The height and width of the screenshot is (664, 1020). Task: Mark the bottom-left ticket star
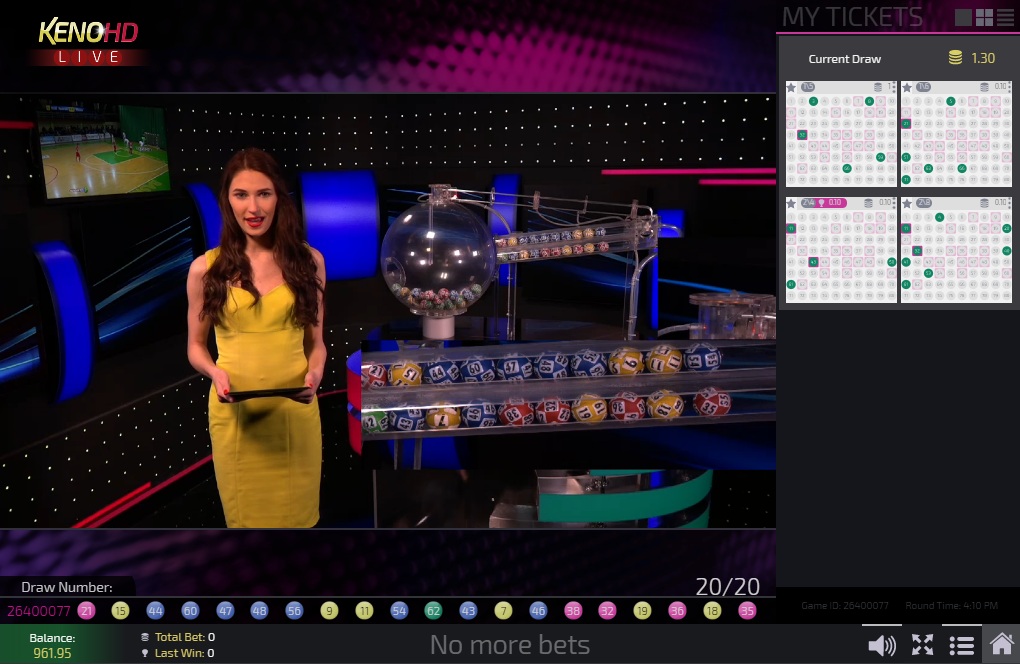pos(791,203)
